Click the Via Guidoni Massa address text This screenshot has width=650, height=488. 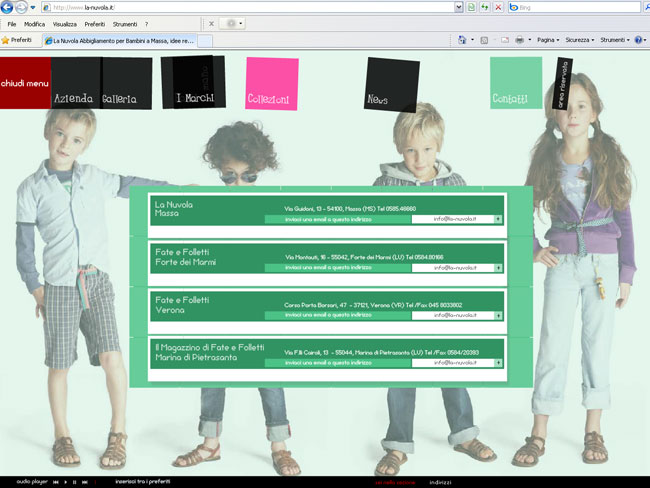coord(350,209)
